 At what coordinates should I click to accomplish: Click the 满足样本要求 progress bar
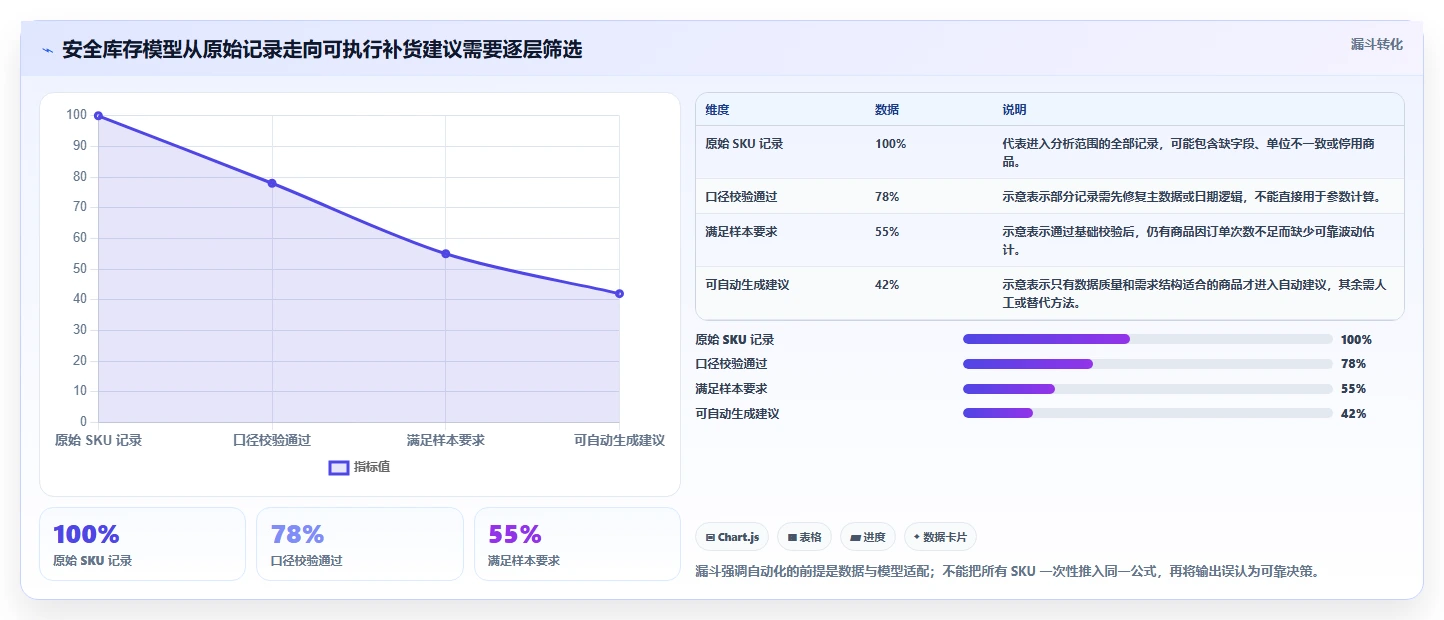pyautogui.click(x=1148, y=389)
